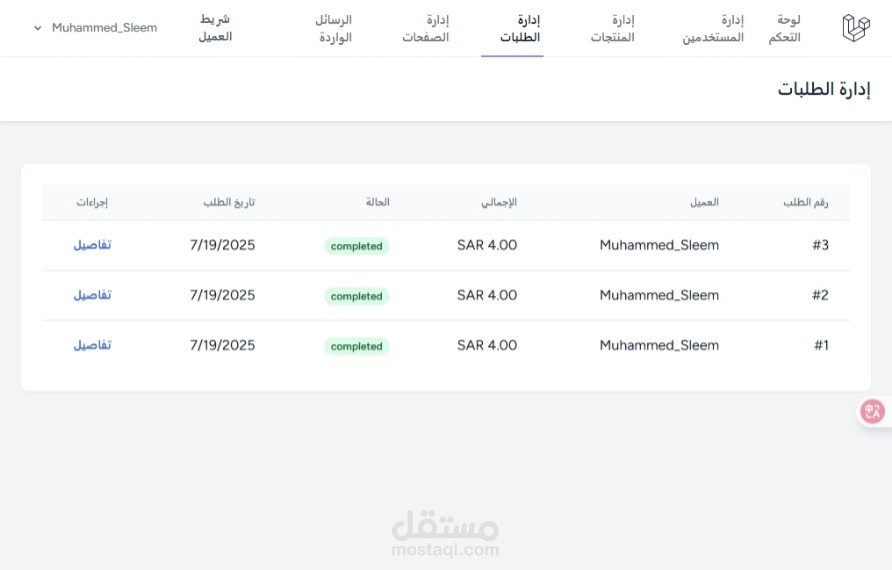Click the completed badge of order #3

click(357, 246)
